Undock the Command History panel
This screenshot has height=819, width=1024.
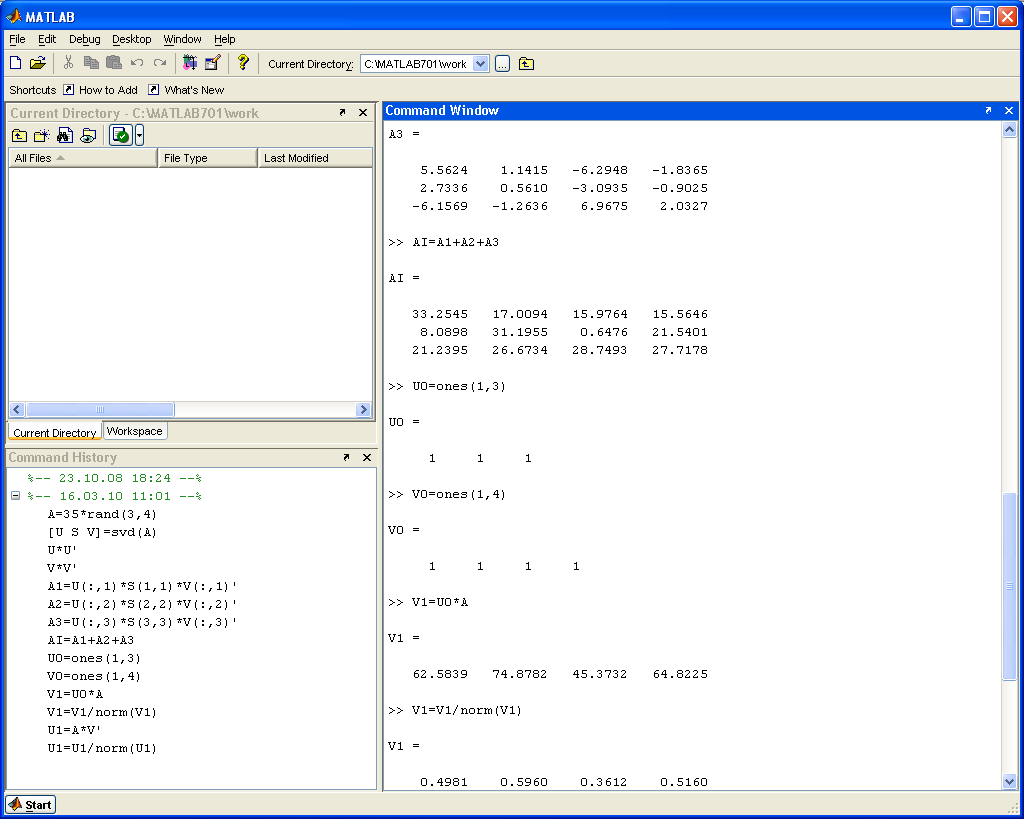[346, 458]
